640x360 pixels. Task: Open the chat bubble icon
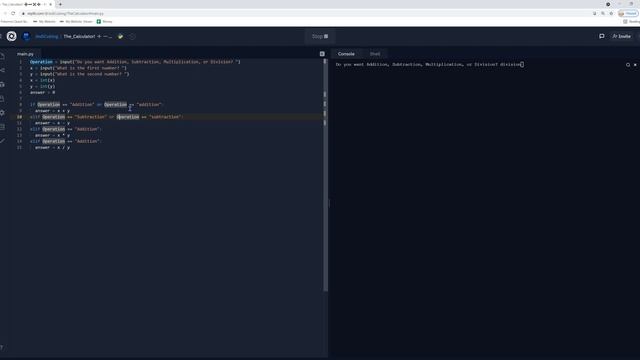(x=602, y=36)
